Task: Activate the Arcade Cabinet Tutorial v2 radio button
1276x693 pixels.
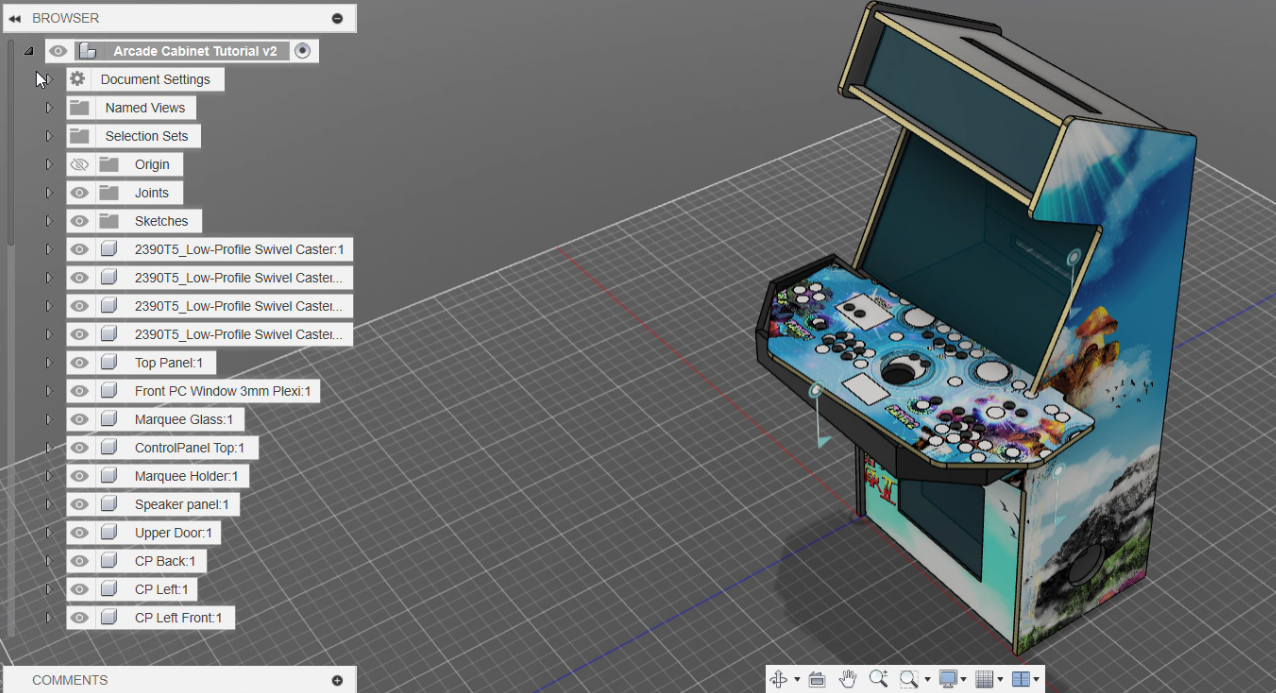Action: pos(303,51)
